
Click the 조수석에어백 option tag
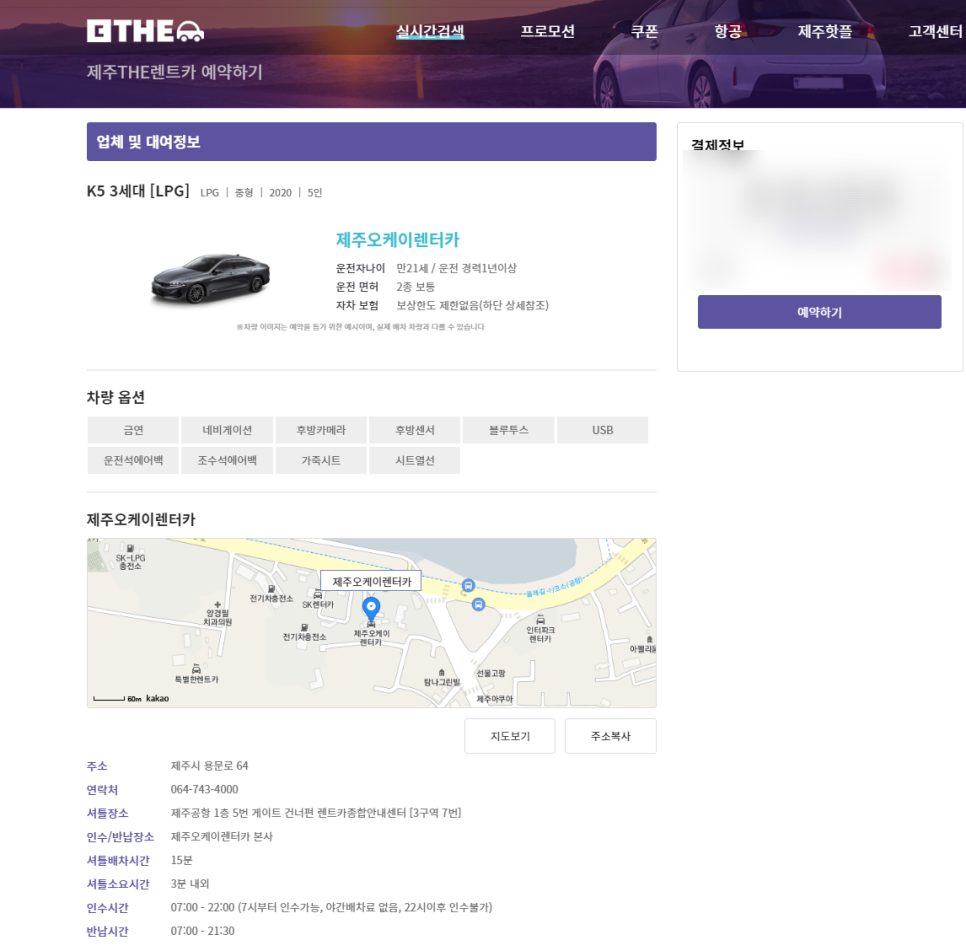tap(227, 460)
